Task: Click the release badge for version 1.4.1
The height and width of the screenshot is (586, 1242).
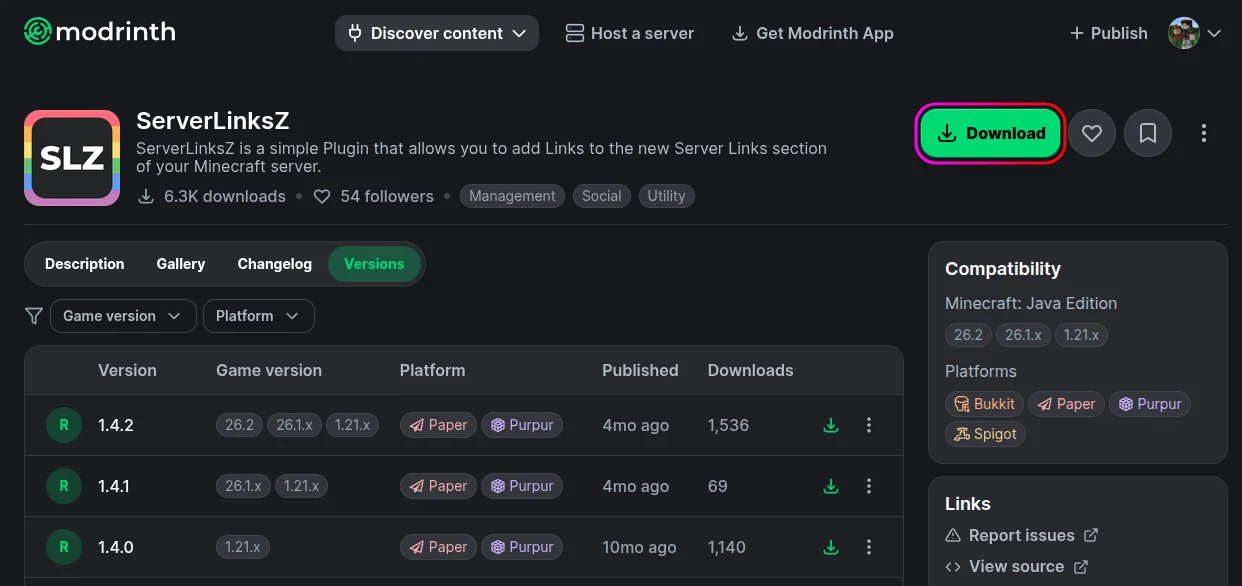Action: click(64, 486)
